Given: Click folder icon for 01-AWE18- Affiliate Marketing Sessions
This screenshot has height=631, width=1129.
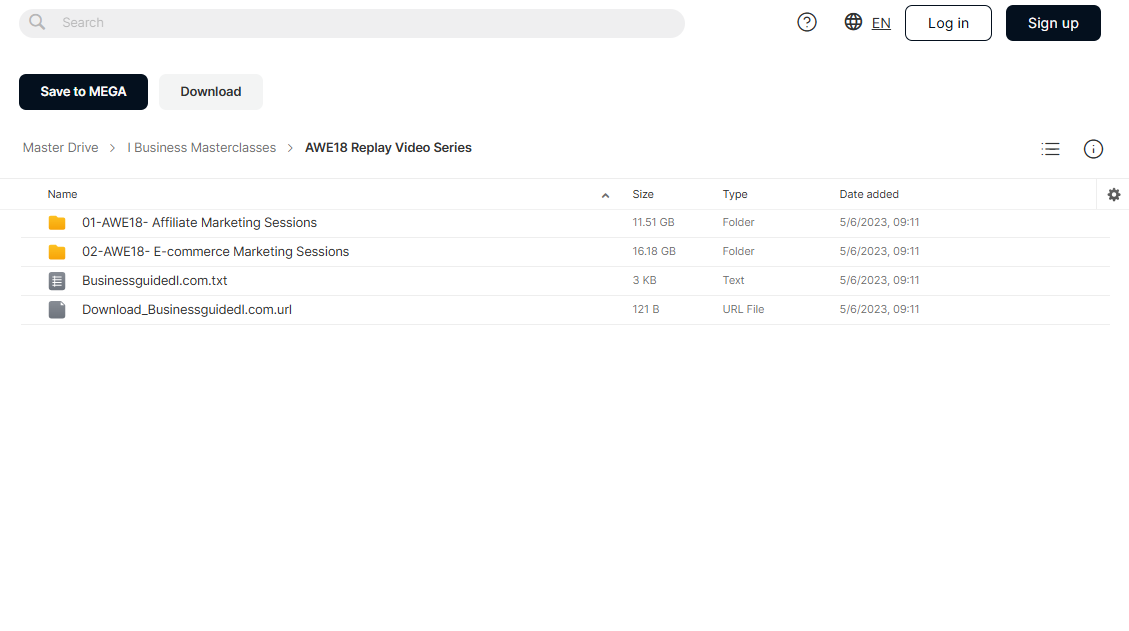Looking at the screenshot, I should (57, 223).
